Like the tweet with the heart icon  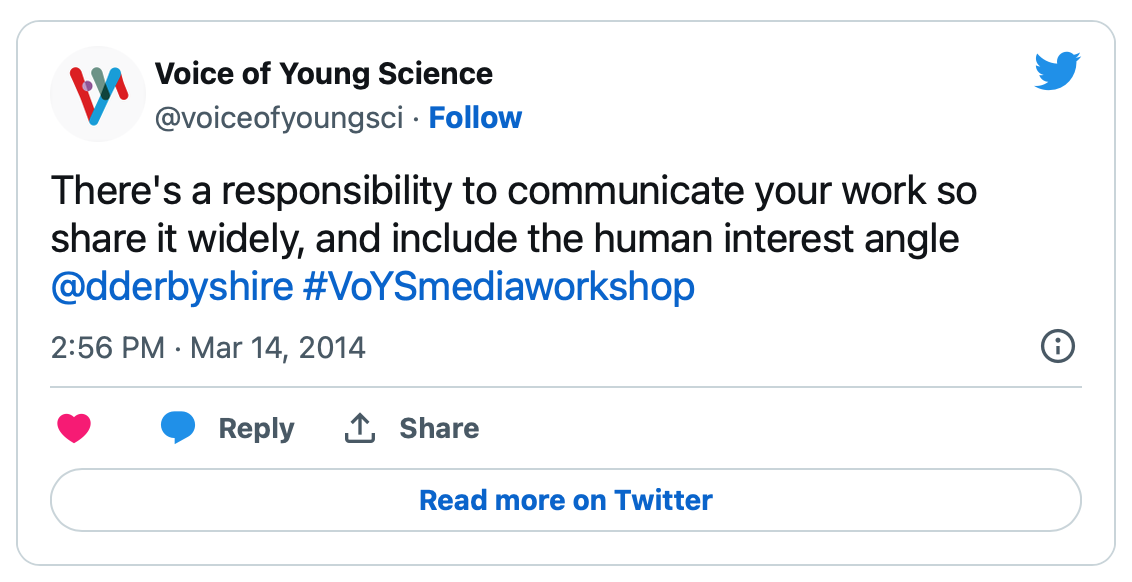tap(74, 428)
